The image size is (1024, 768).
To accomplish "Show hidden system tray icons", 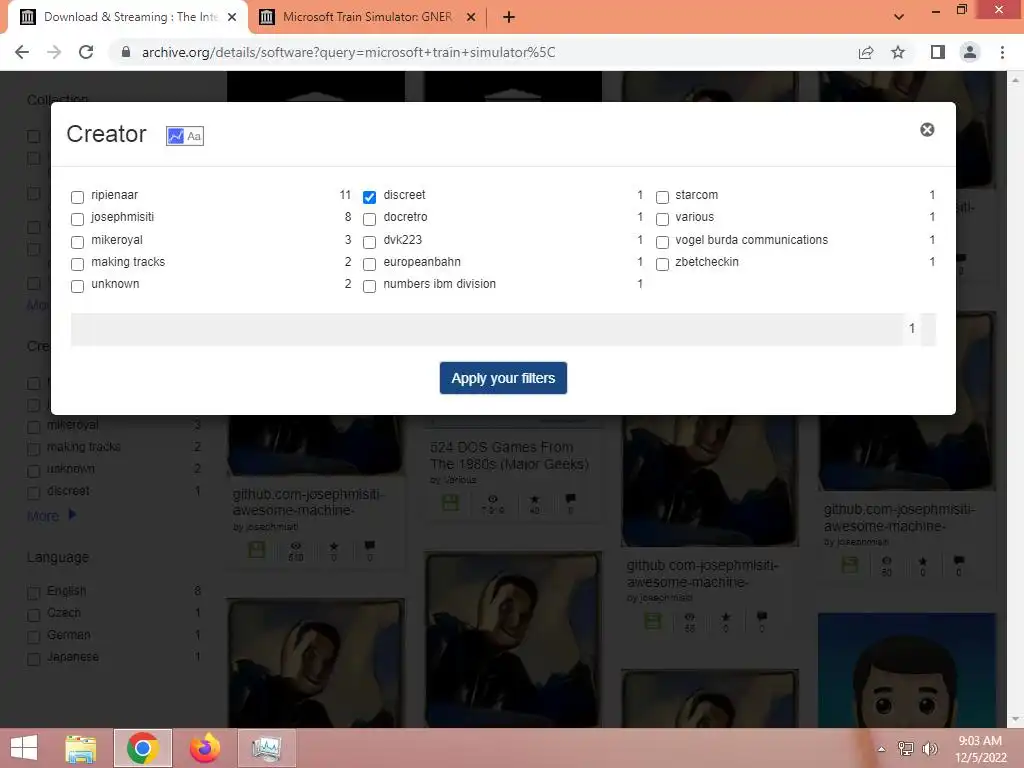I will 881,749.
